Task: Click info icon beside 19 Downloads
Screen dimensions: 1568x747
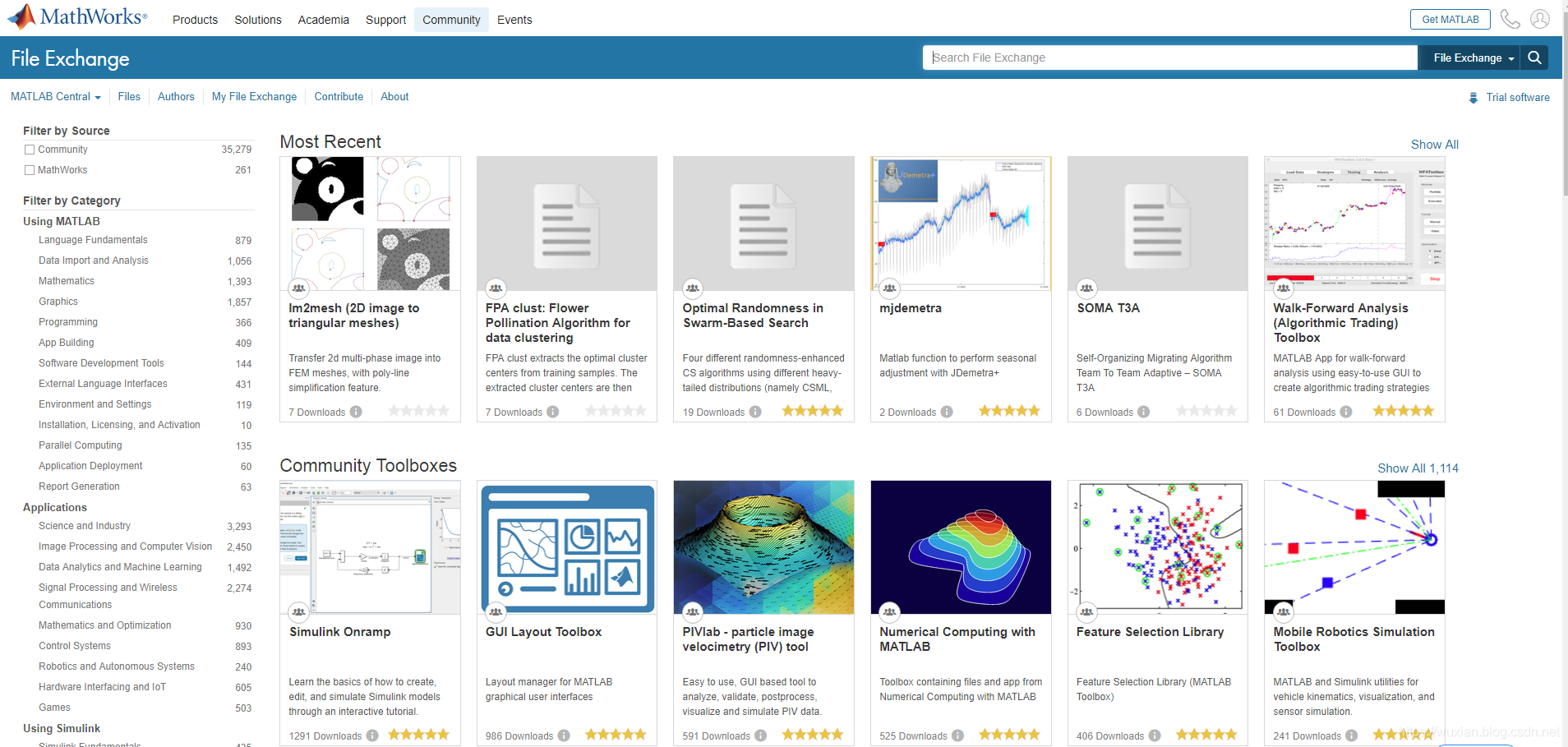Action: click(x=755, y=412)
